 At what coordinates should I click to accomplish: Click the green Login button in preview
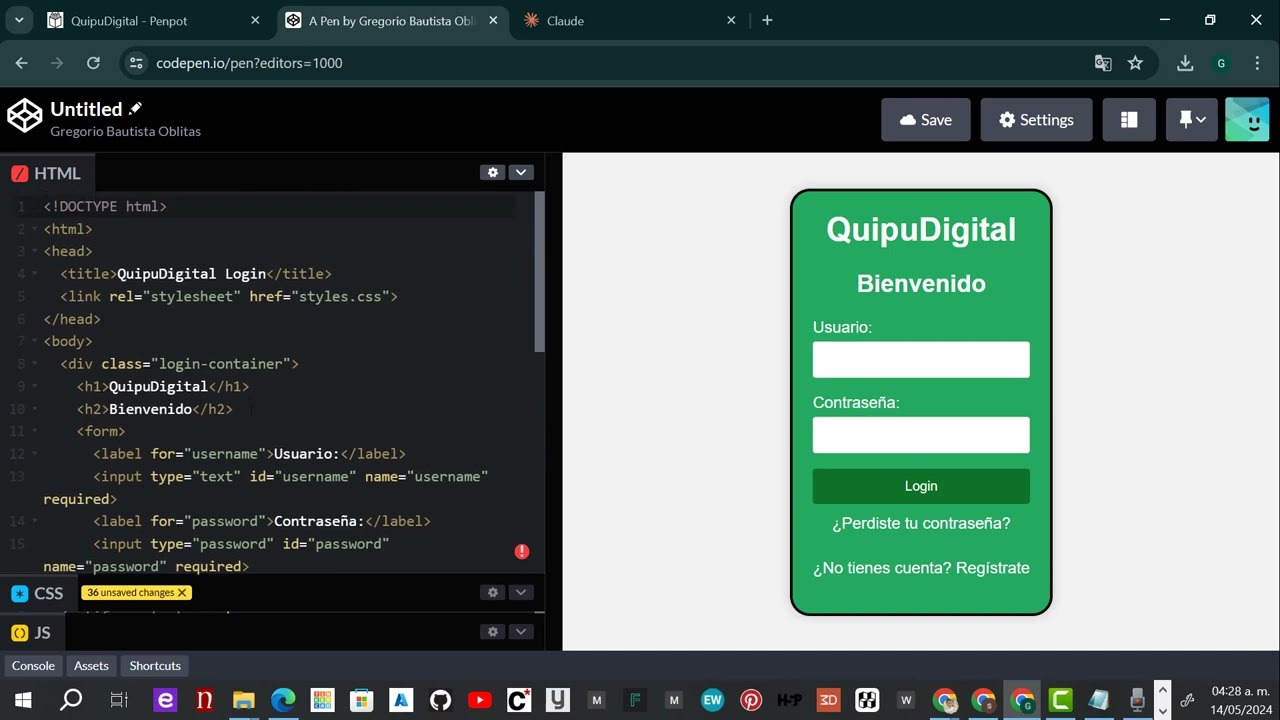pos(921,486)
